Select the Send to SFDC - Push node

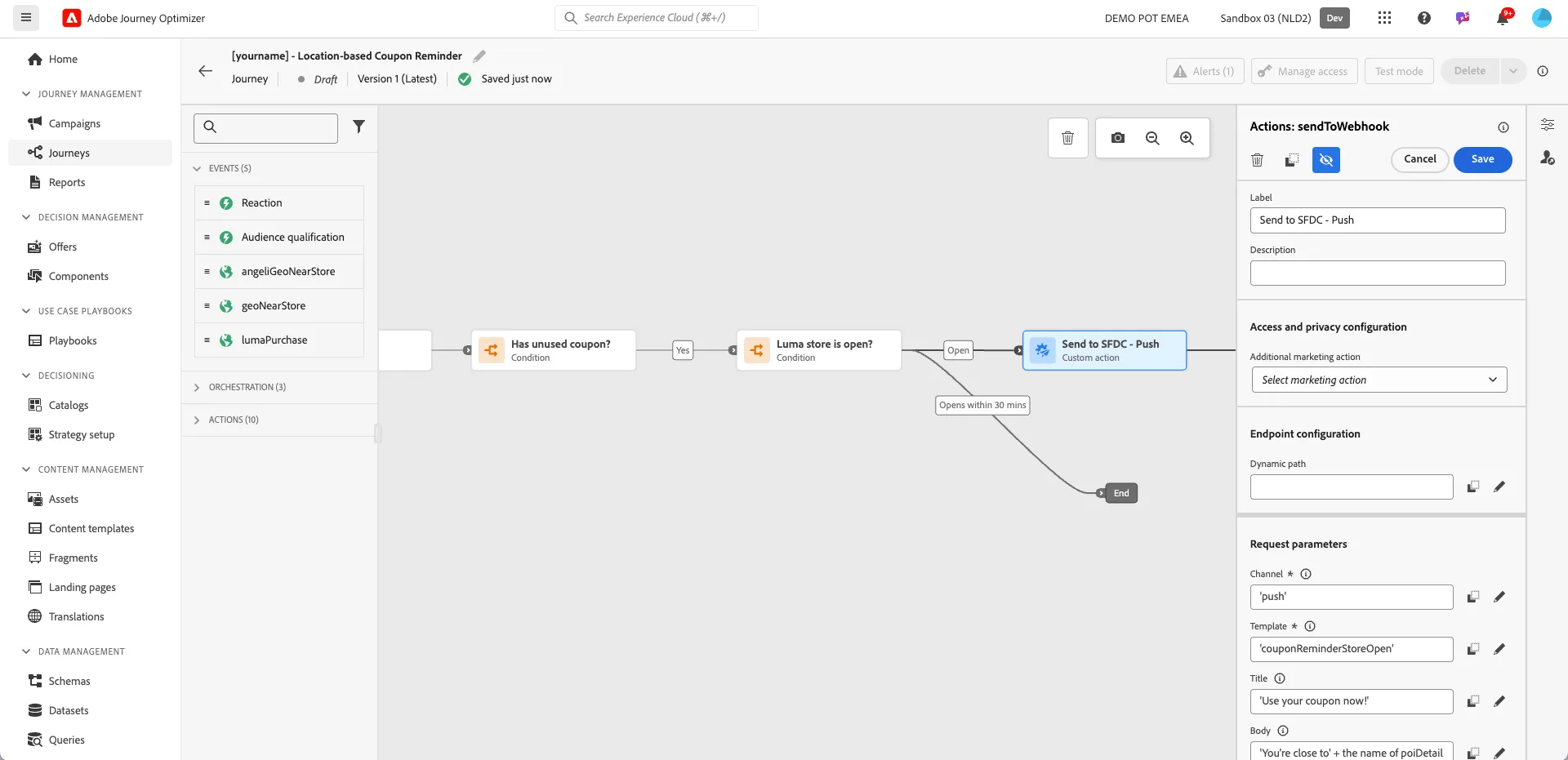[x=1105, y=350]
